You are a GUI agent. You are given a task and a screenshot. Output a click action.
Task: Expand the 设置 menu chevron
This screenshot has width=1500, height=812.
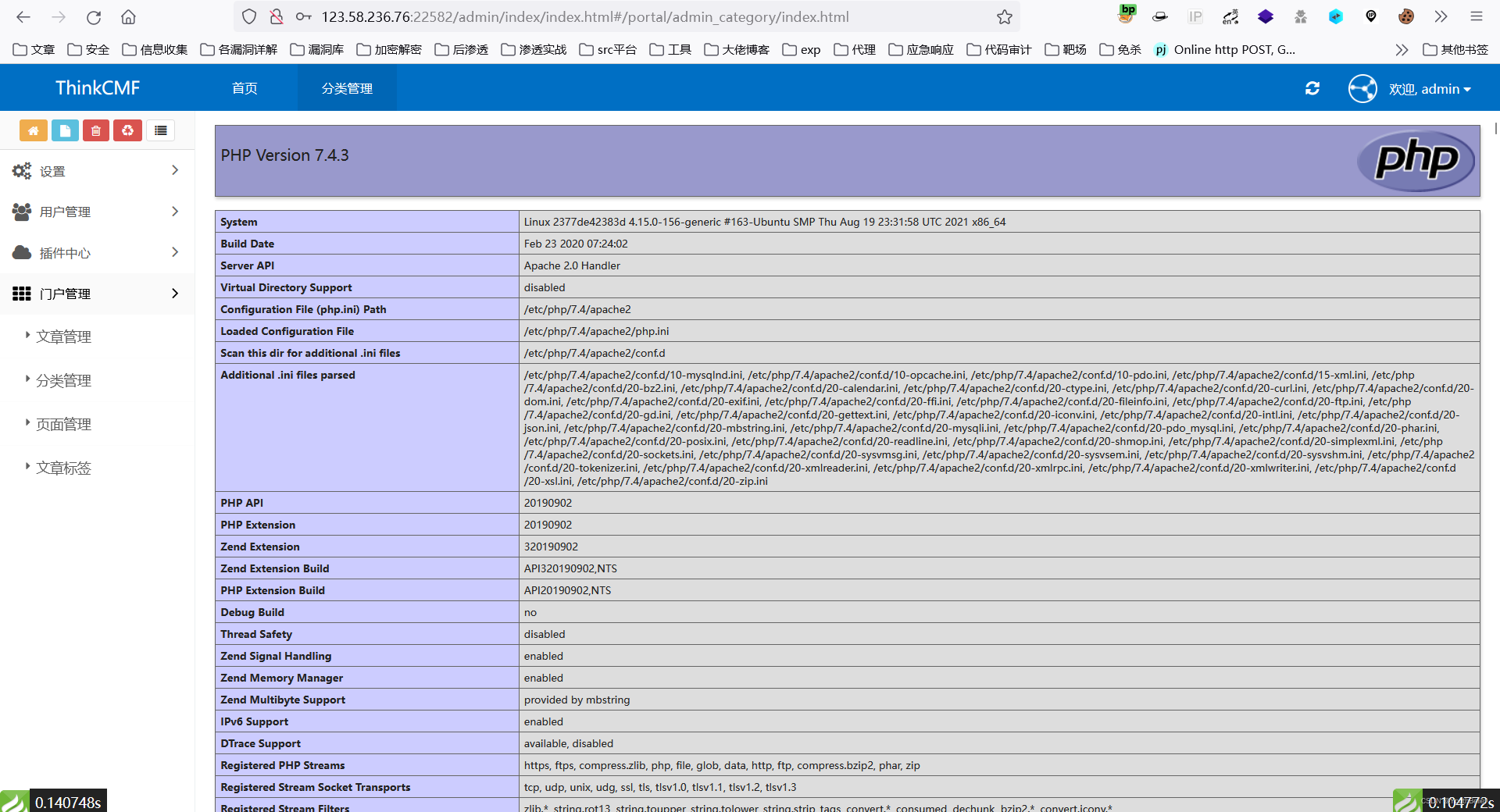tap(175, 170)
